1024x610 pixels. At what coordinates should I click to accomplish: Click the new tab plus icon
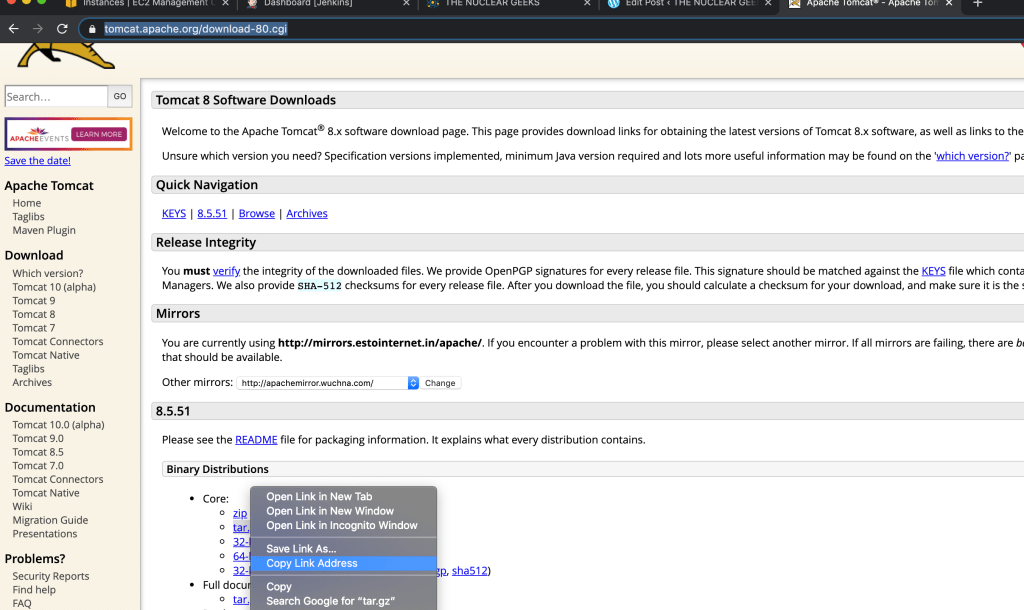(978, 4)
